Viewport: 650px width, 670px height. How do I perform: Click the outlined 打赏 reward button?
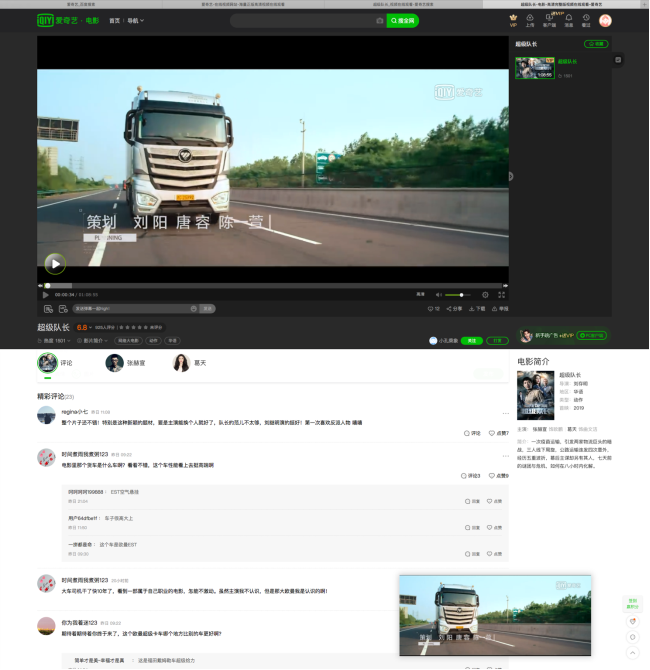coord(497,341)
